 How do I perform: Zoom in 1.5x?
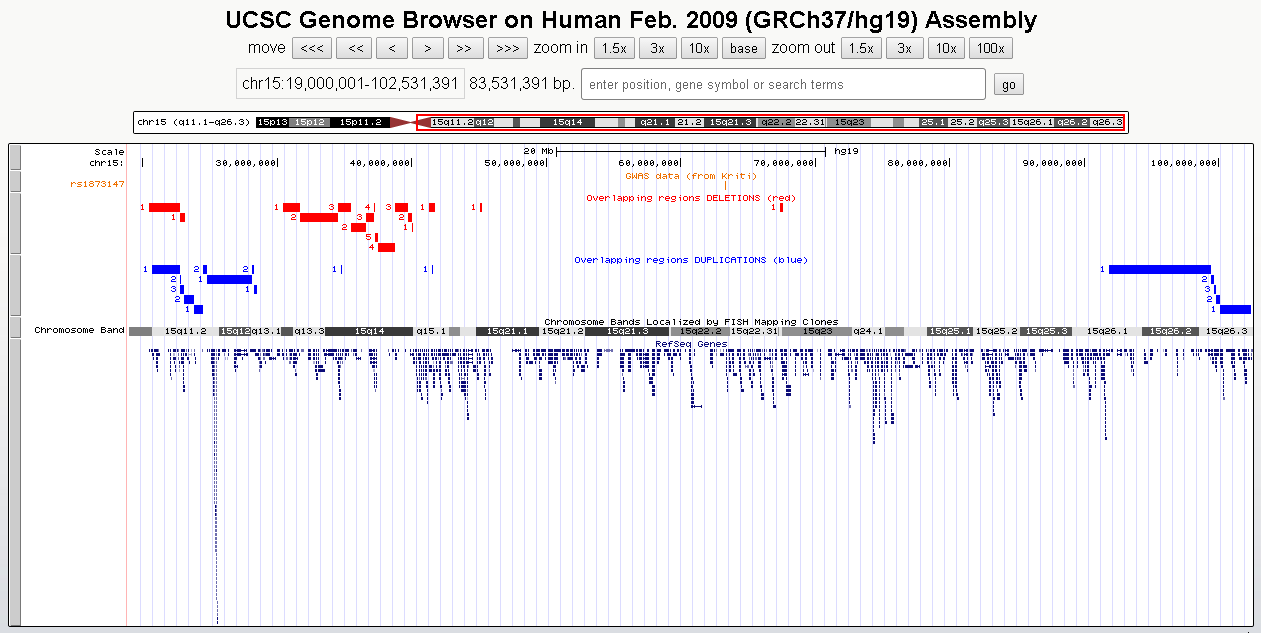tap(613, 48)
